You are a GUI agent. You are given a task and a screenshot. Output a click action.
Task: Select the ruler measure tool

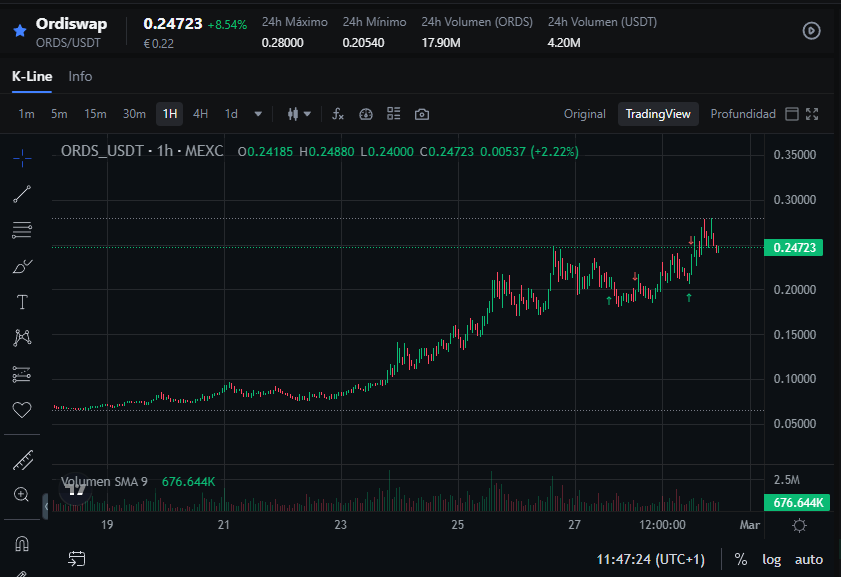pos(22,460)
